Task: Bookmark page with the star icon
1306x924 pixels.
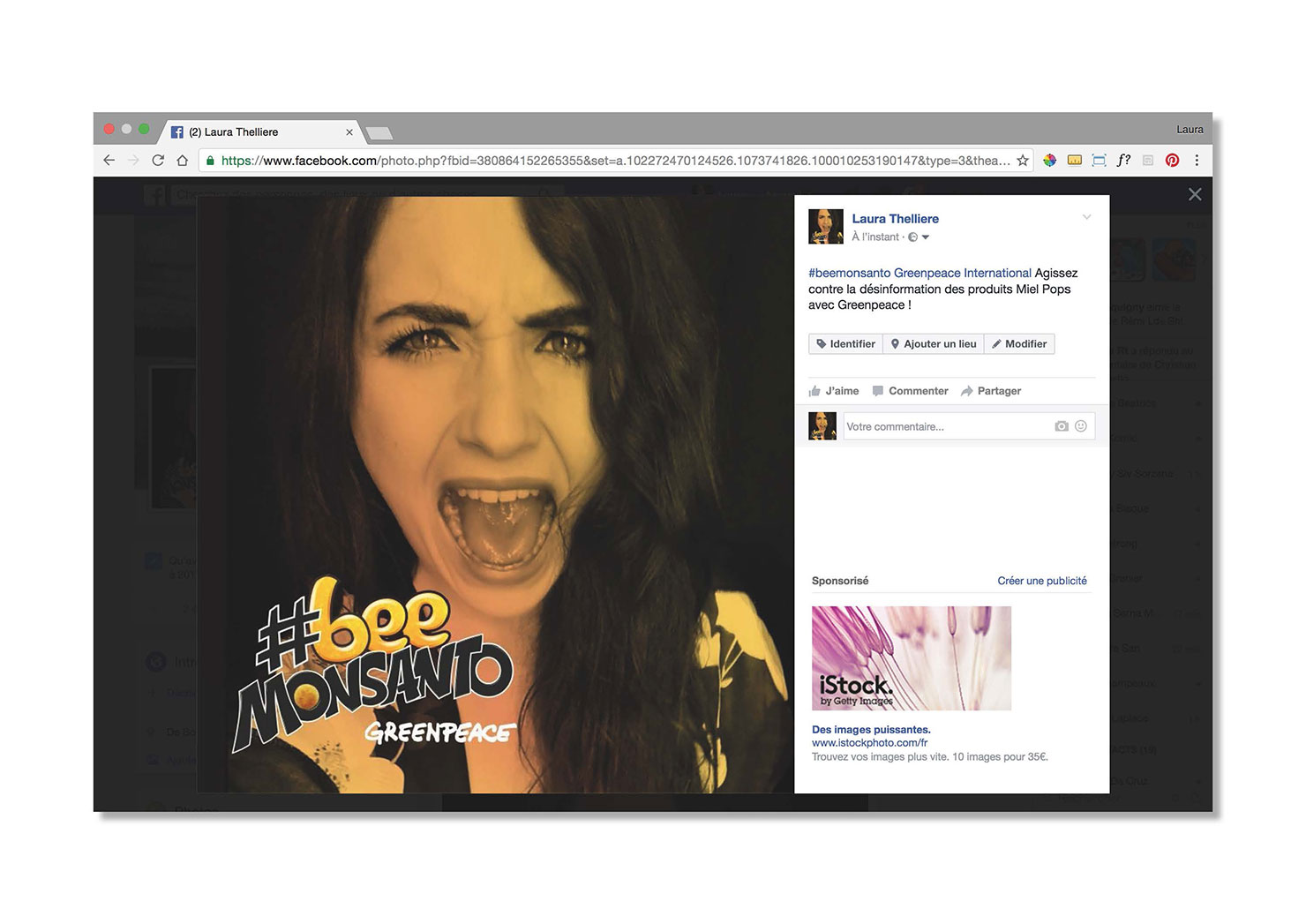Action: pyautogui.click(x=1023, y=161)
